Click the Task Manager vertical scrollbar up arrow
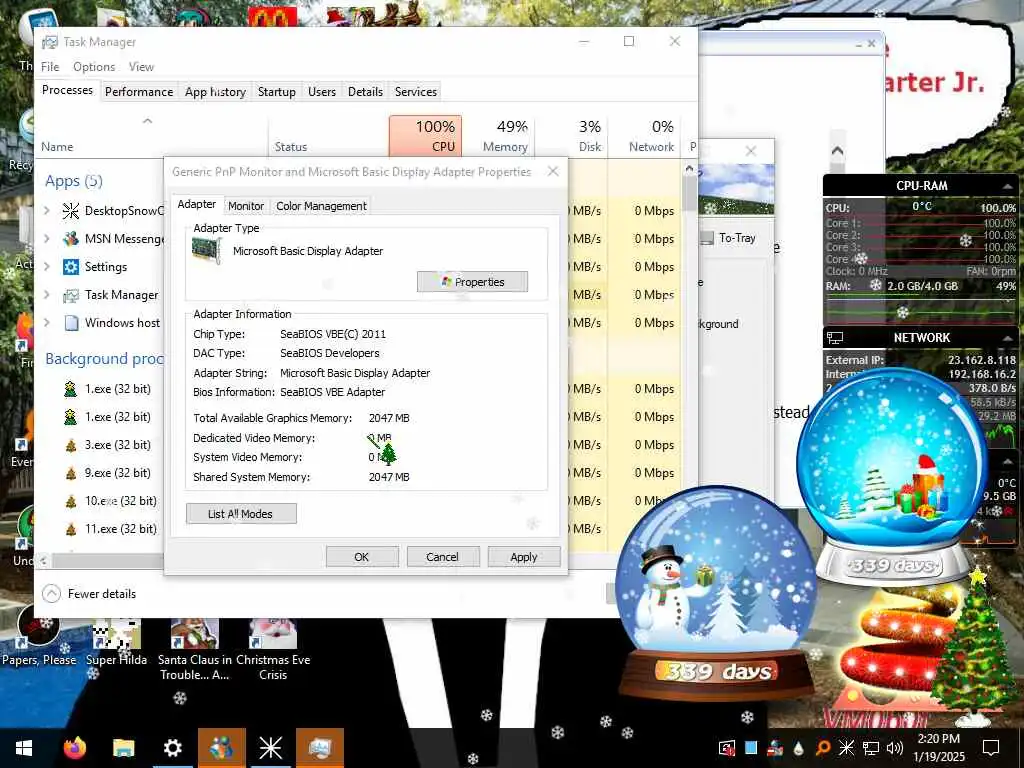This screenshot has height=768, width=1024. (x=690, y=168)
